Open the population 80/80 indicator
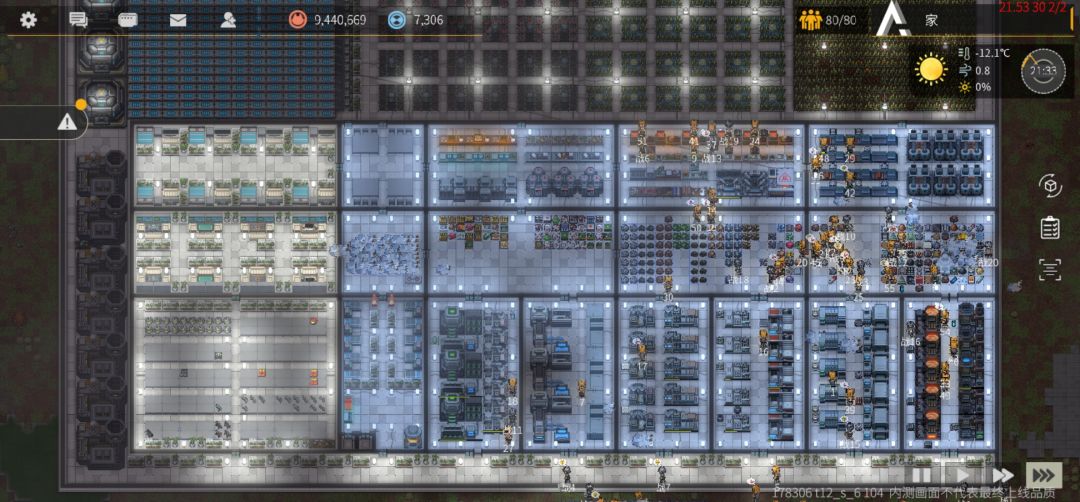This screenshot has height=502, width=1080. pos(827,20)
